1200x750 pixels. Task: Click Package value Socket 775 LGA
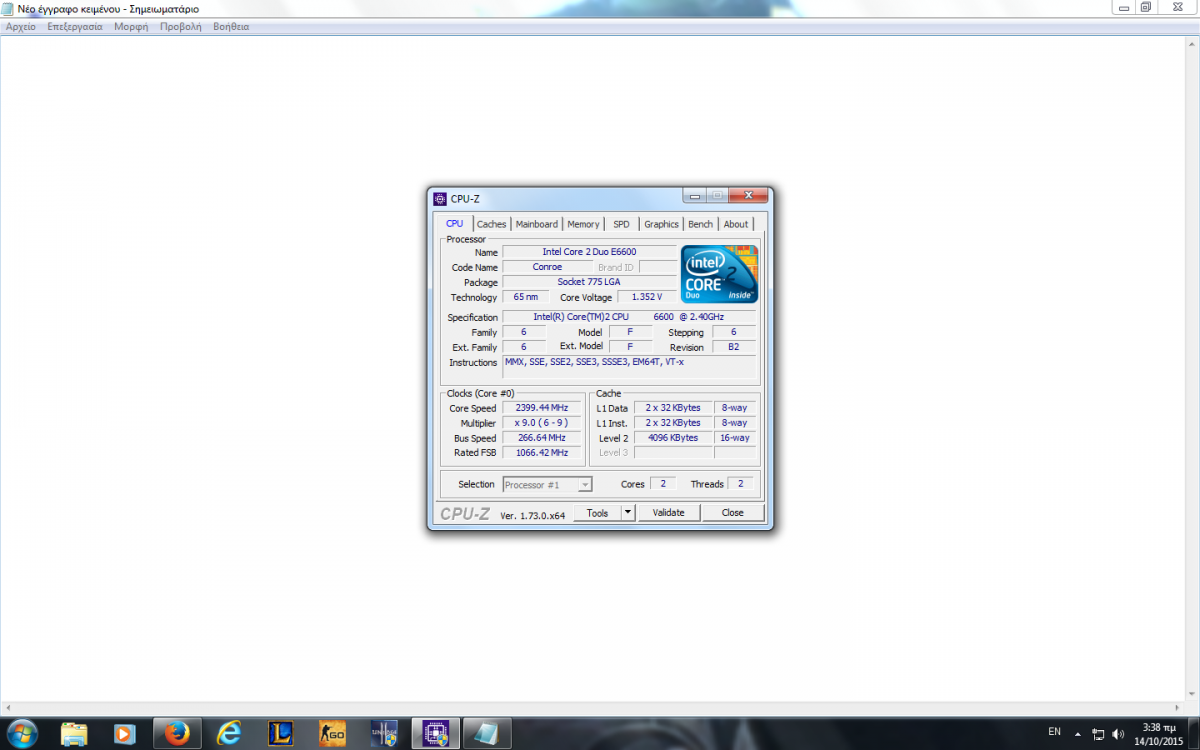[590, 282]
